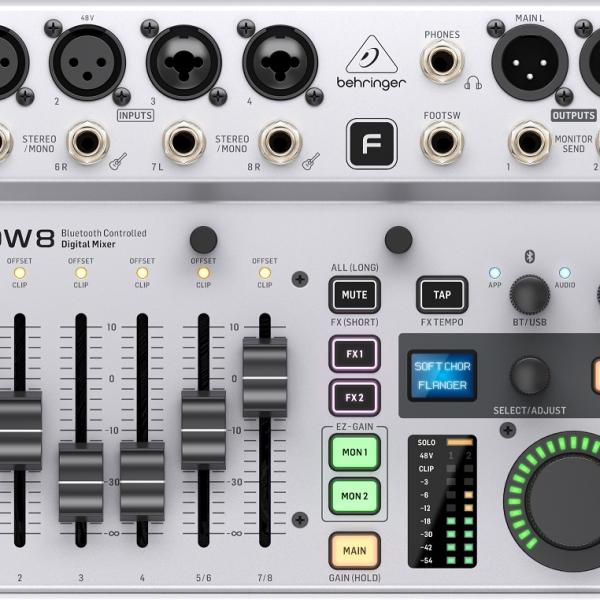600x600 pixels.
Task: Click the AUDIO status LED
Action: (565, 273)
